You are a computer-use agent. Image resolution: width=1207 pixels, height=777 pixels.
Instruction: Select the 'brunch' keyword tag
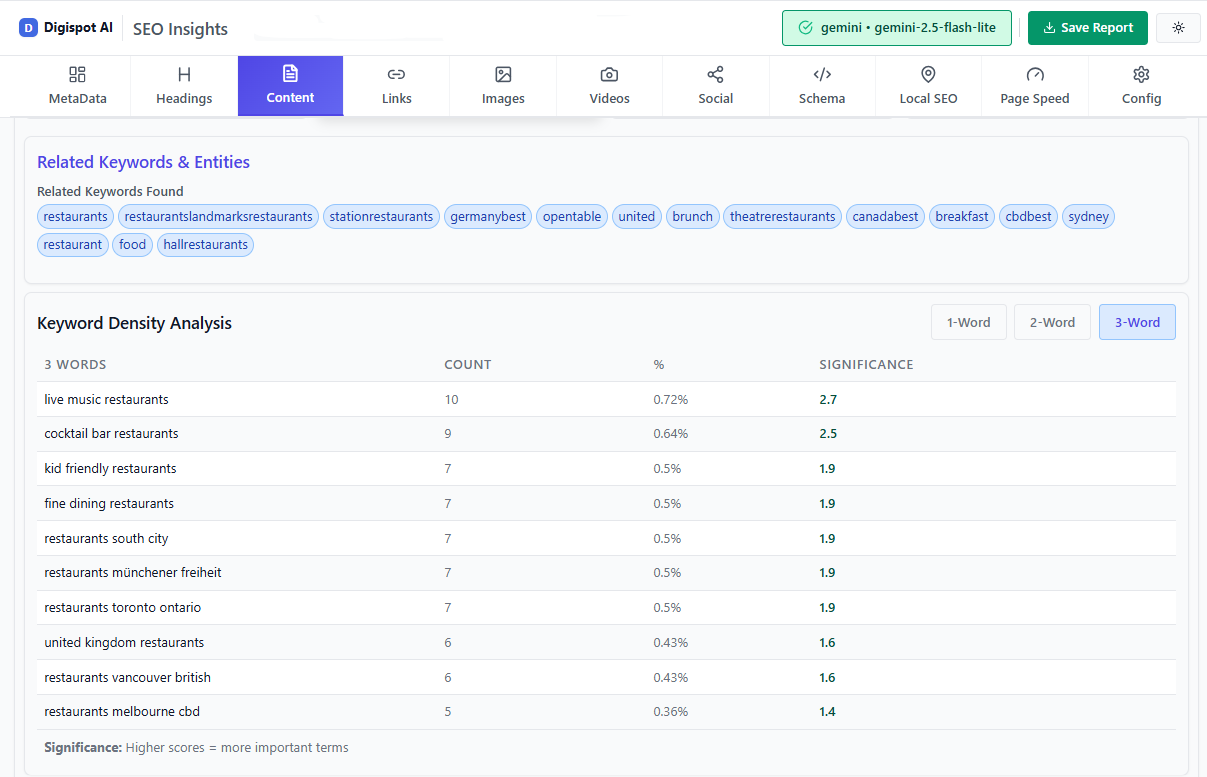click(x=692, y=216)
